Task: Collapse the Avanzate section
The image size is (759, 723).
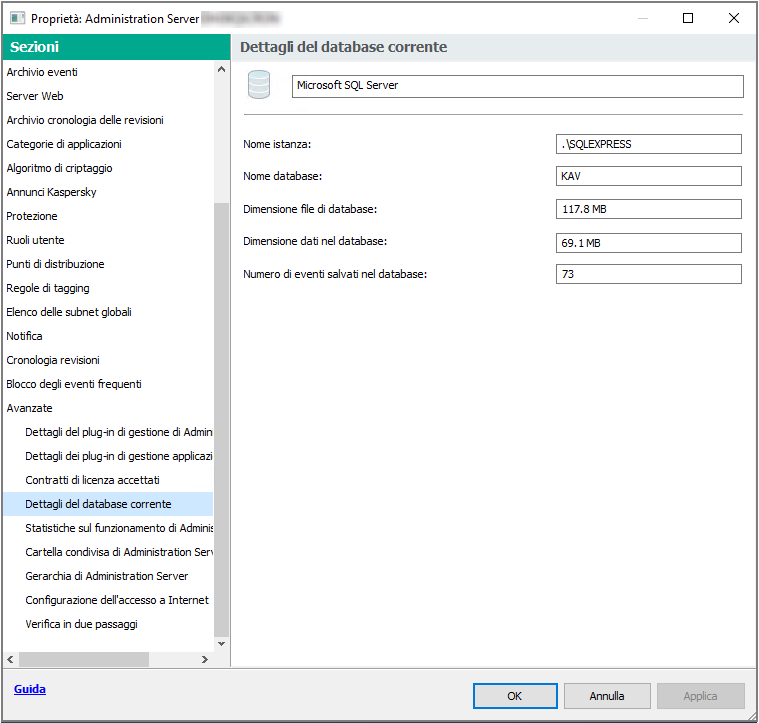Action: pyautogui.click(x=29, y=408)
